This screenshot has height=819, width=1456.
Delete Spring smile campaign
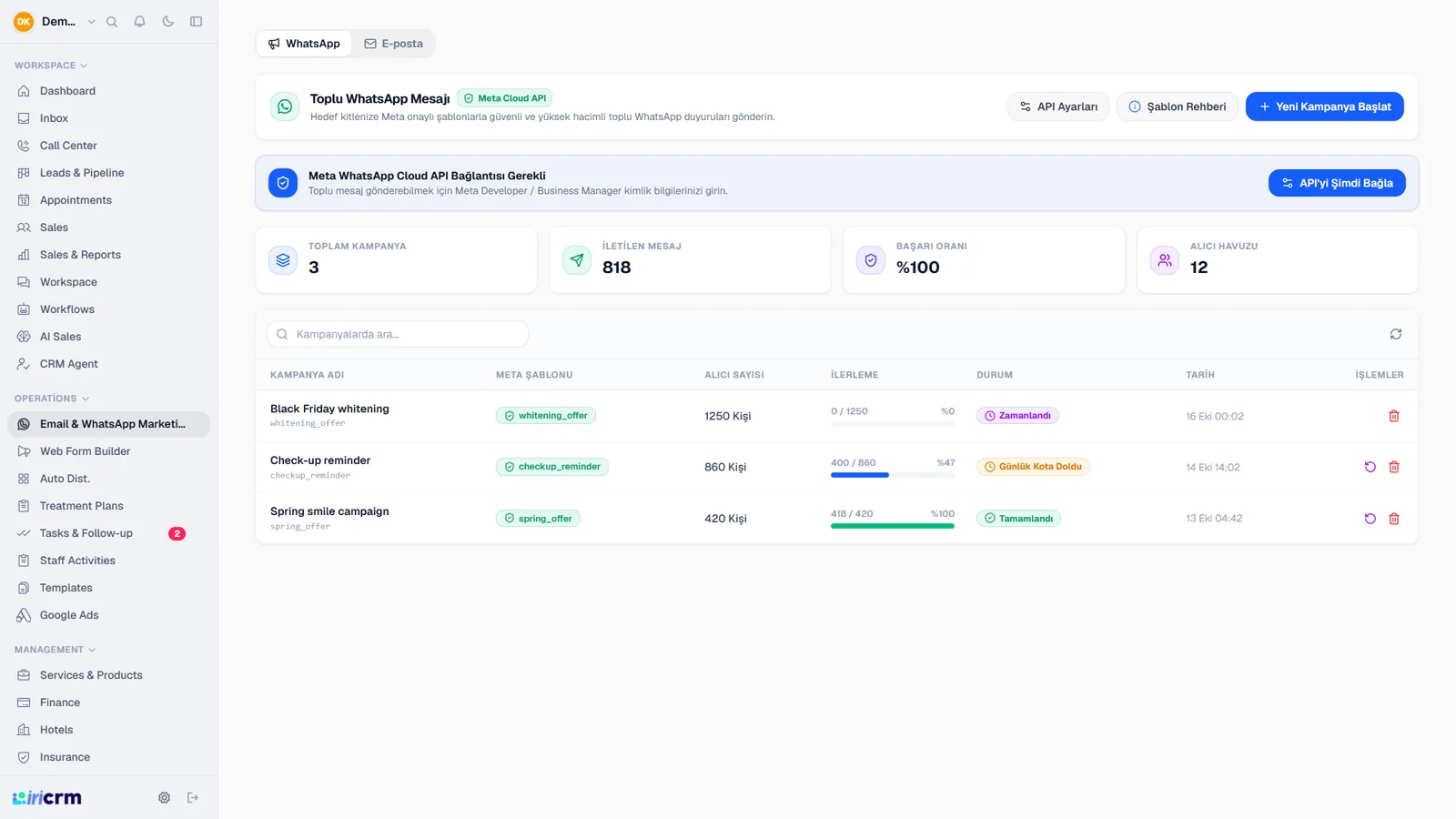(x=1393, y=519)
